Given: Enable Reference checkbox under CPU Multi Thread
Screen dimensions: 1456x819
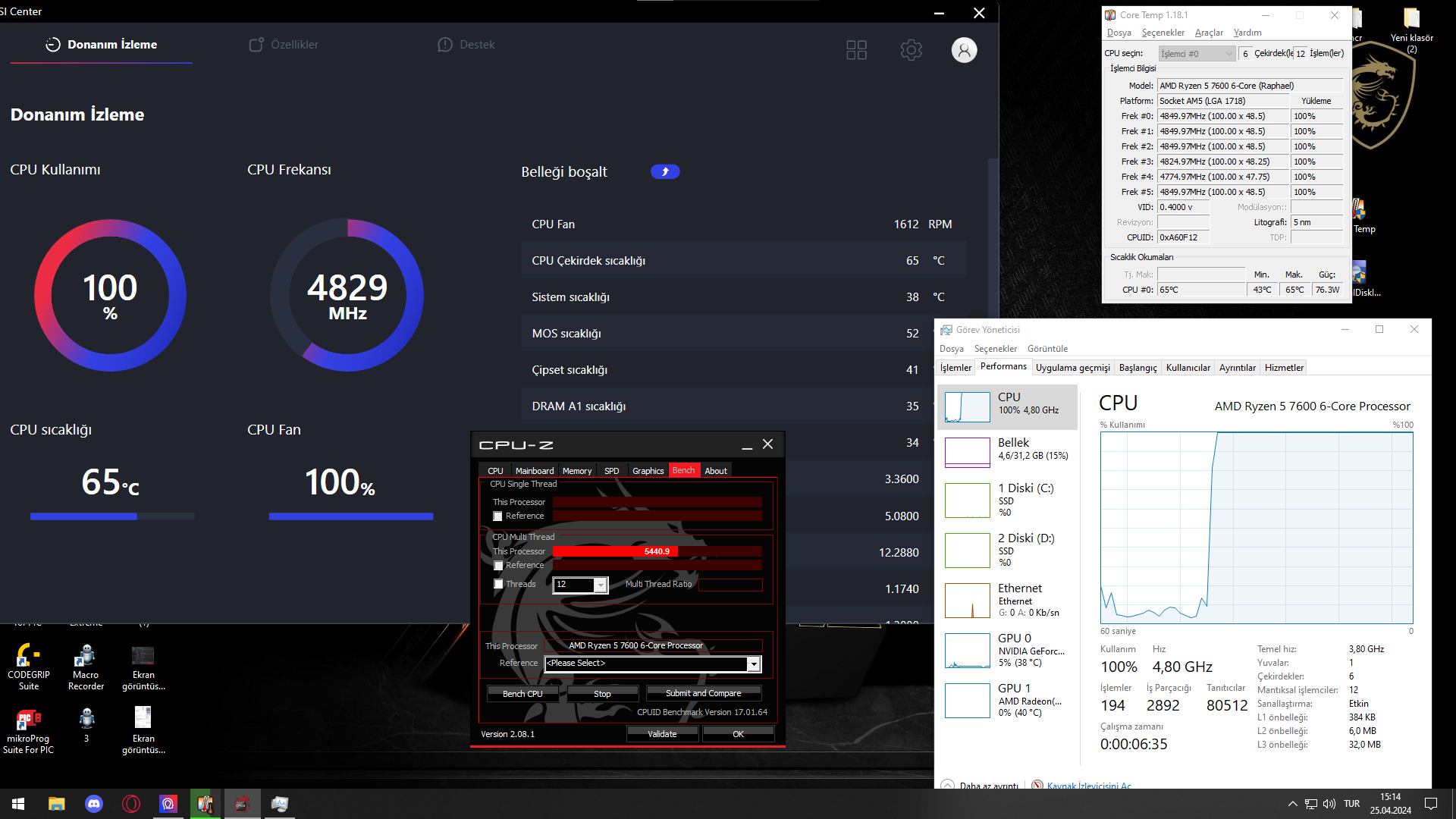Looking at the screenshot, I should click(498, 566).
